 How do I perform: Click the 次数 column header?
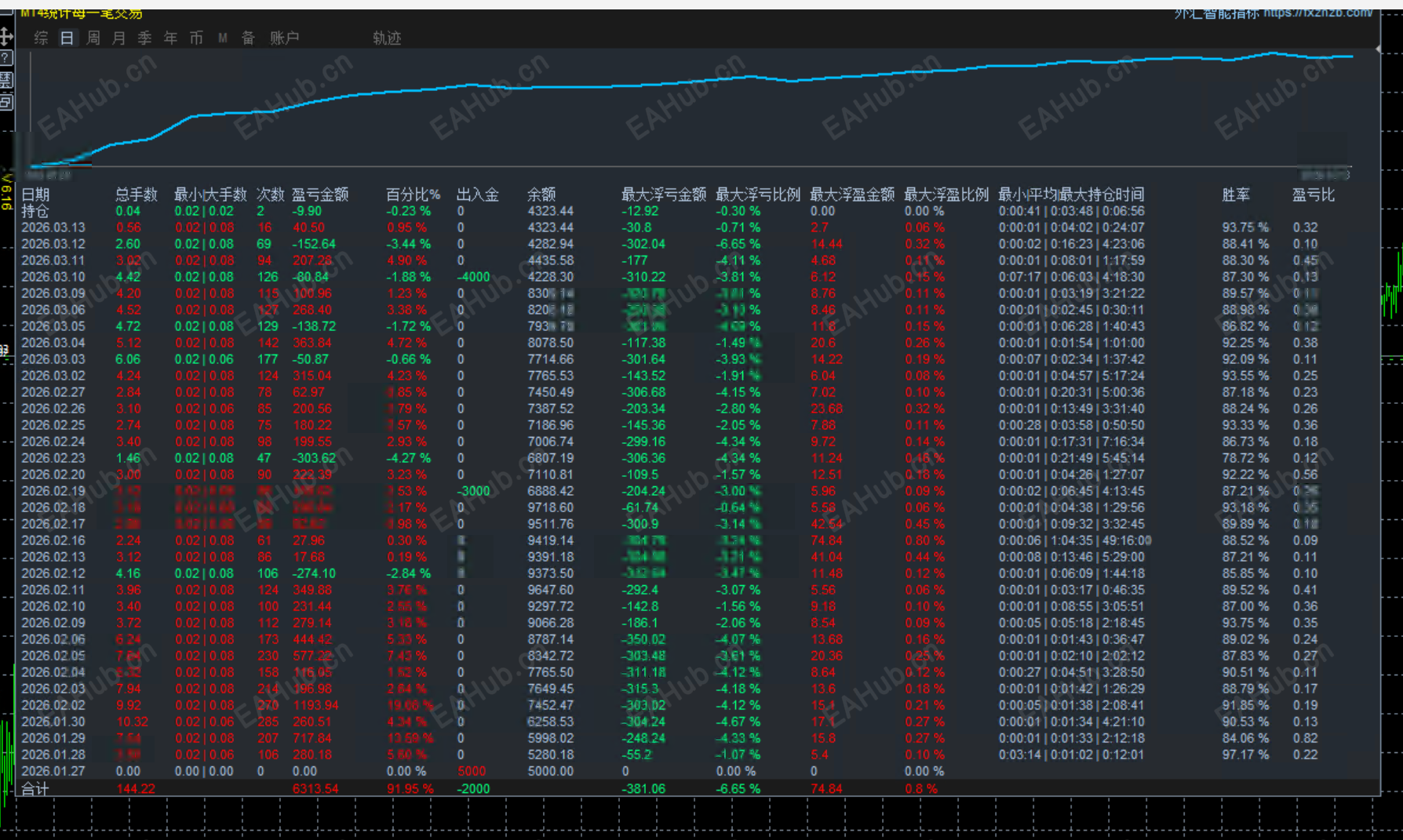pyautogui.click(x=271, y=195)
